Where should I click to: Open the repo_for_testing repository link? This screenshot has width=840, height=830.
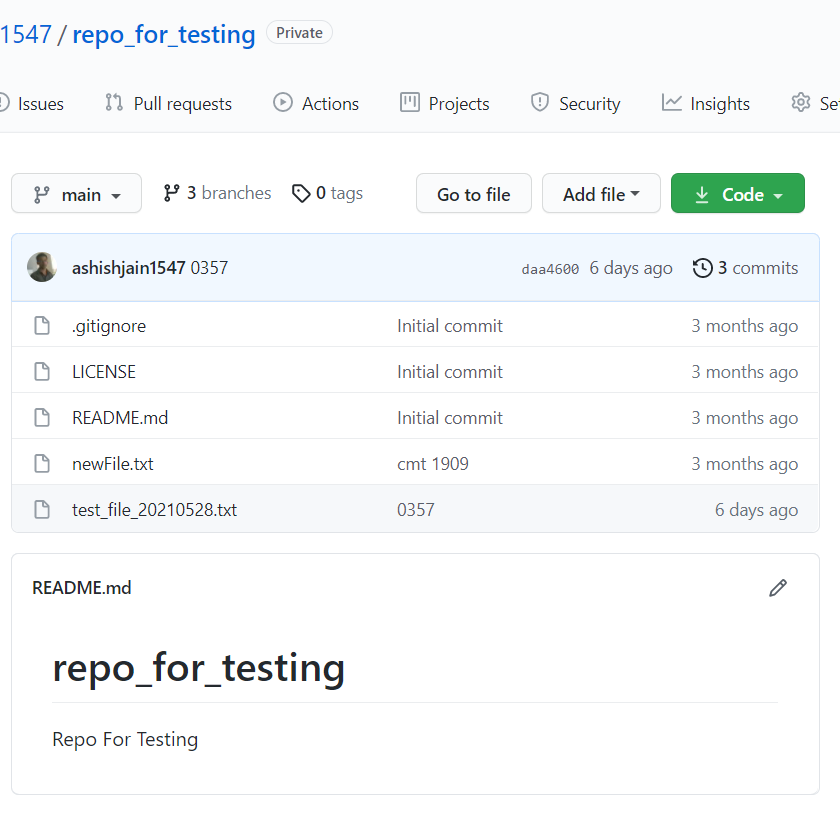[x=163, y=34]
